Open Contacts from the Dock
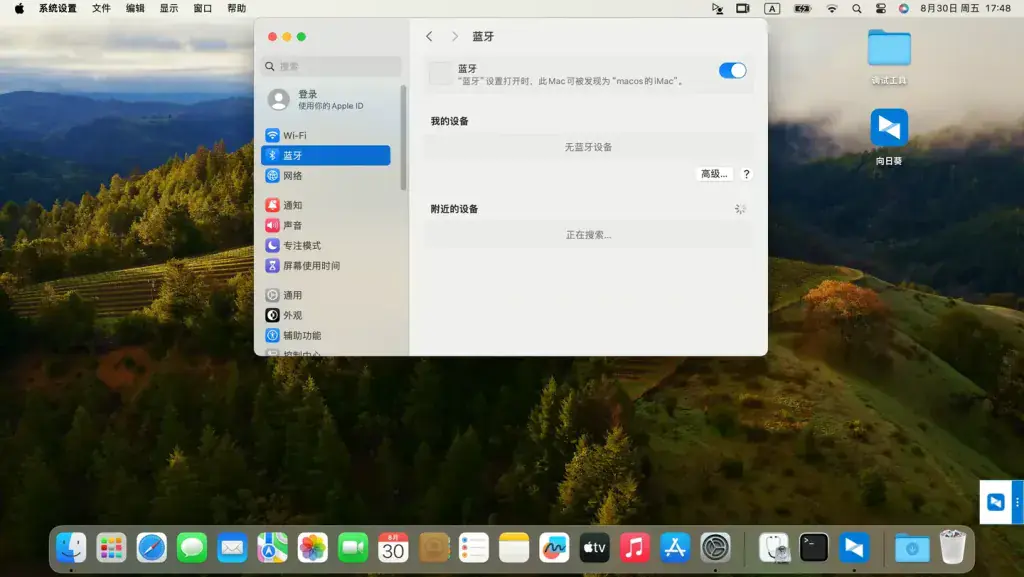This screenshot has width=1024, height=577. tap(434, 548)
